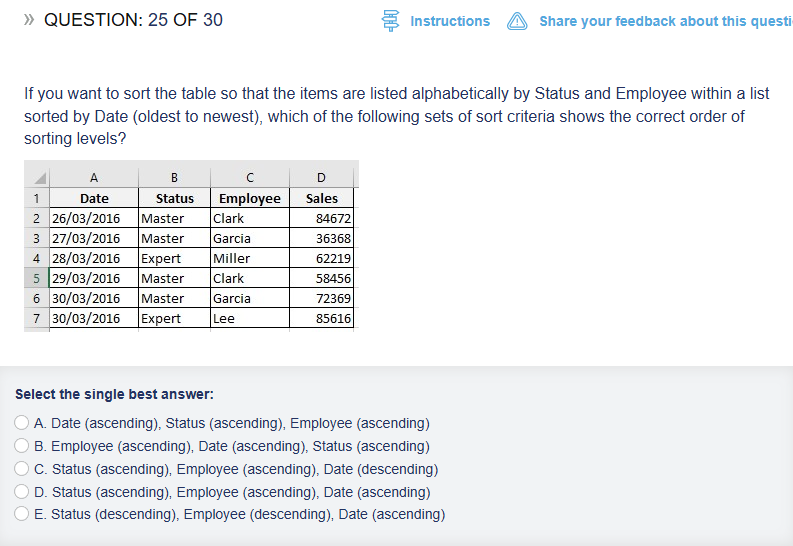Click the cell containing Miller
Viewport: 793px width, 546px height.
(249, 258)
